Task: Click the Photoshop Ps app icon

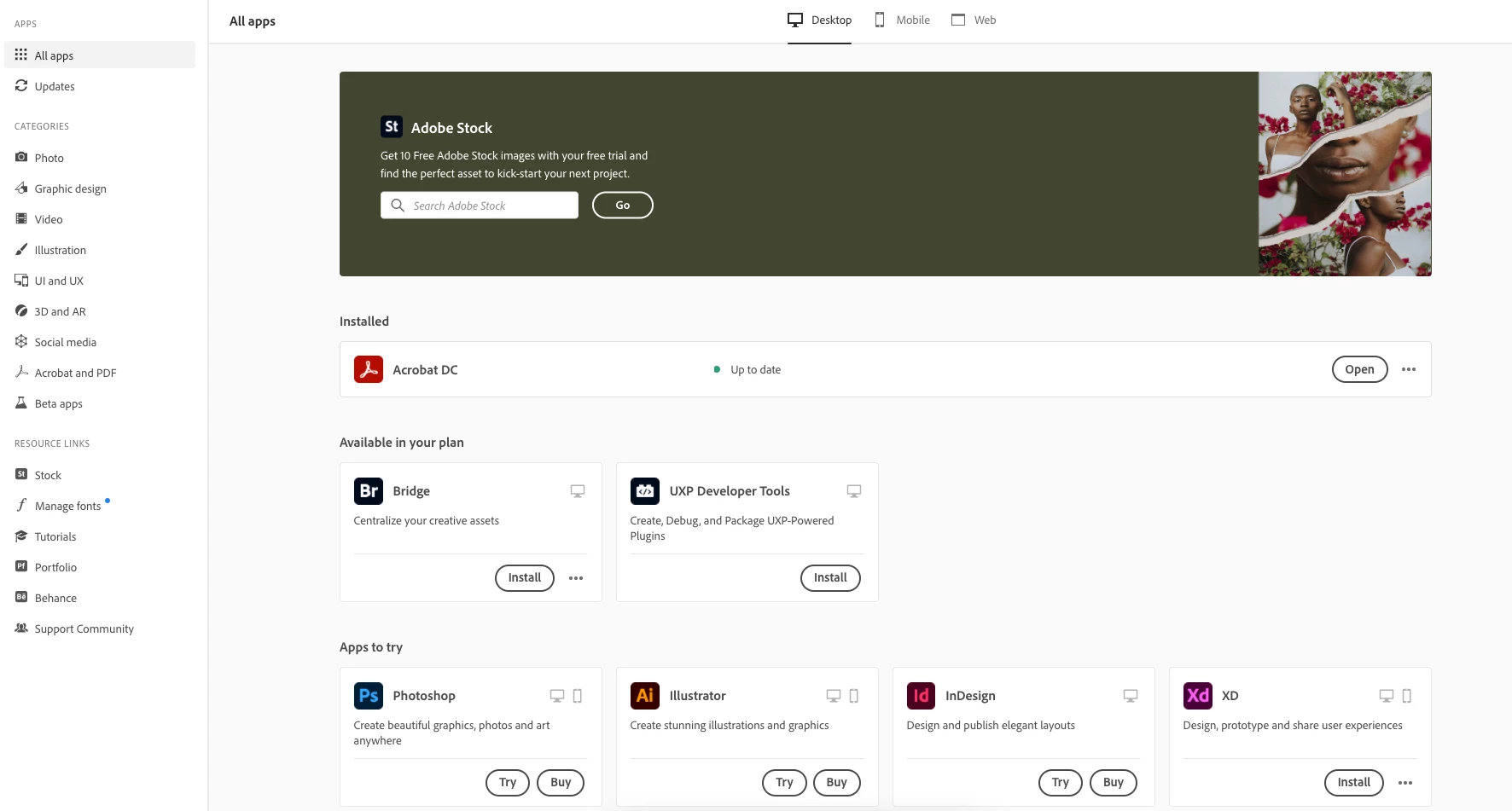Action: click(369, 696)
